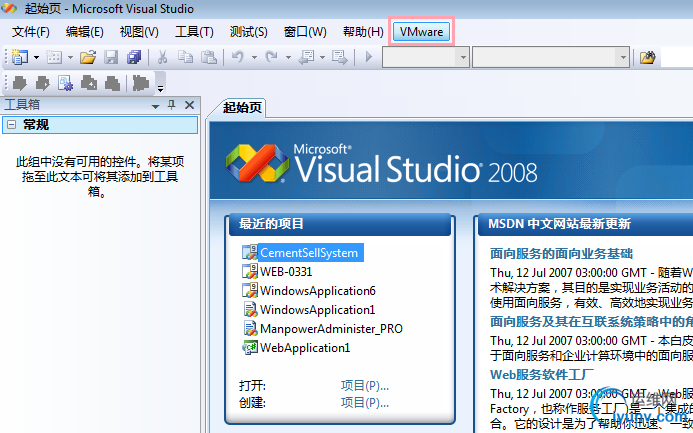Click the Find in Files binoculars icon

point(647,57)
